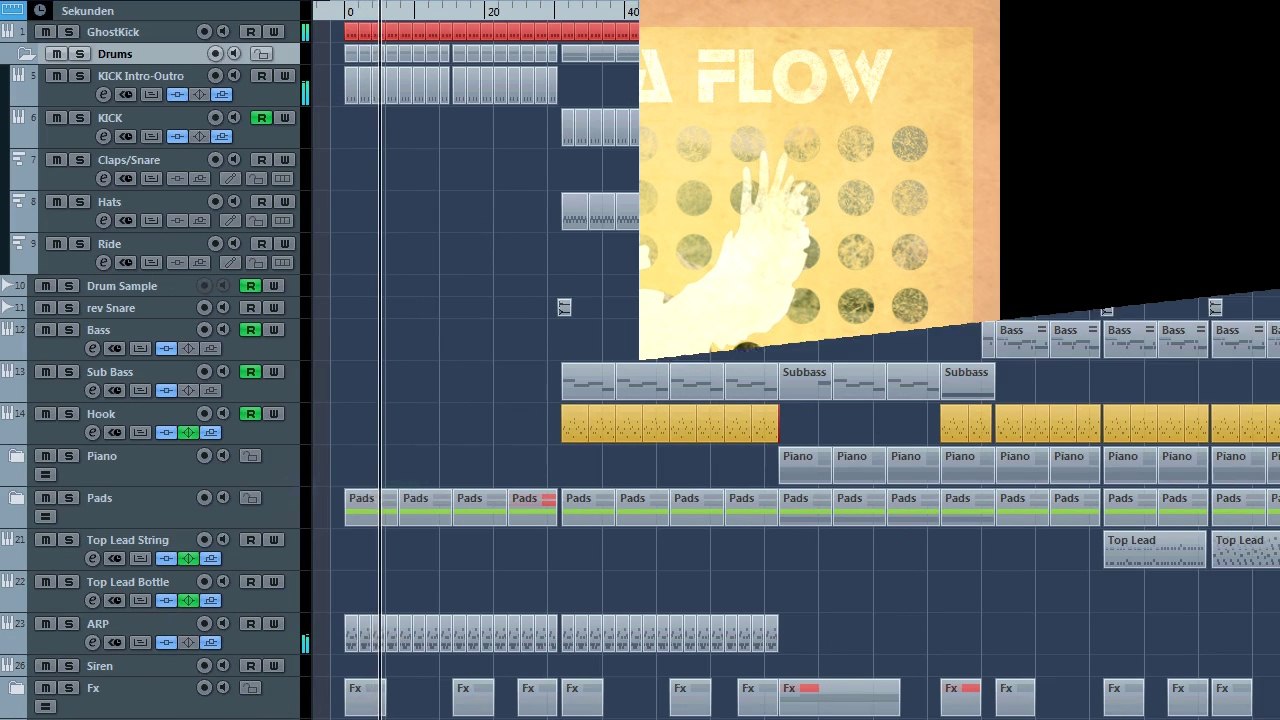
Task: Select the Drum Sample track name
Action: 122,286
